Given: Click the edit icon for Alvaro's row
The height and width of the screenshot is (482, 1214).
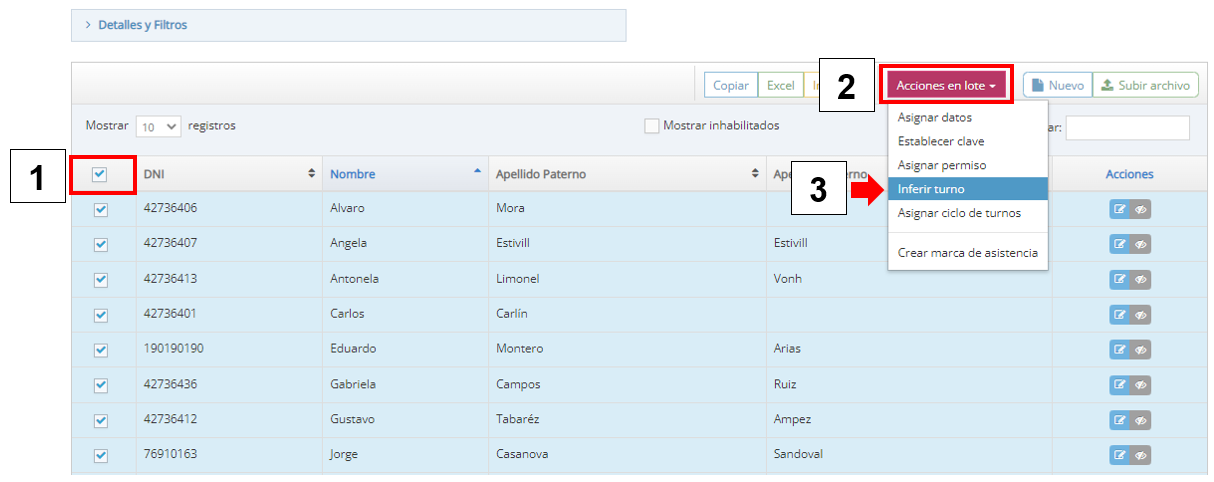Looking at the screenshot, I should click(1120, 209).
